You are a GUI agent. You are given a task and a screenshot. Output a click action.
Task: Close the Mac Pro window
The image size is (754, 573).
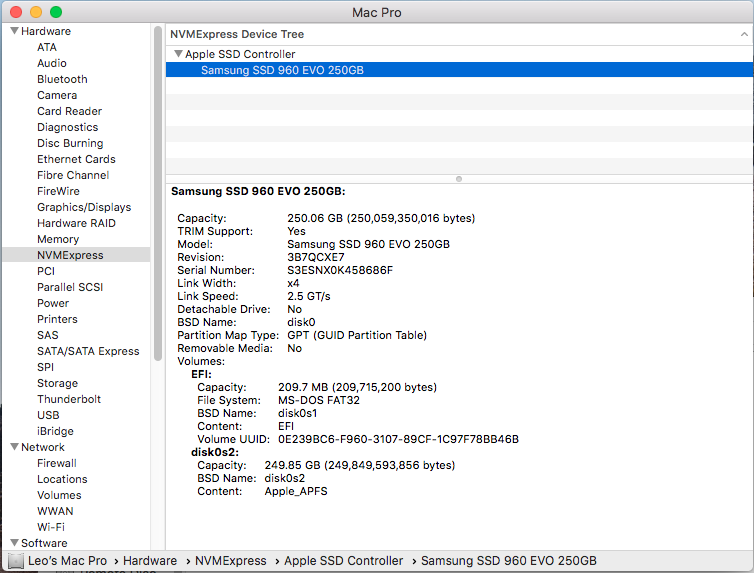click(16, 12)
